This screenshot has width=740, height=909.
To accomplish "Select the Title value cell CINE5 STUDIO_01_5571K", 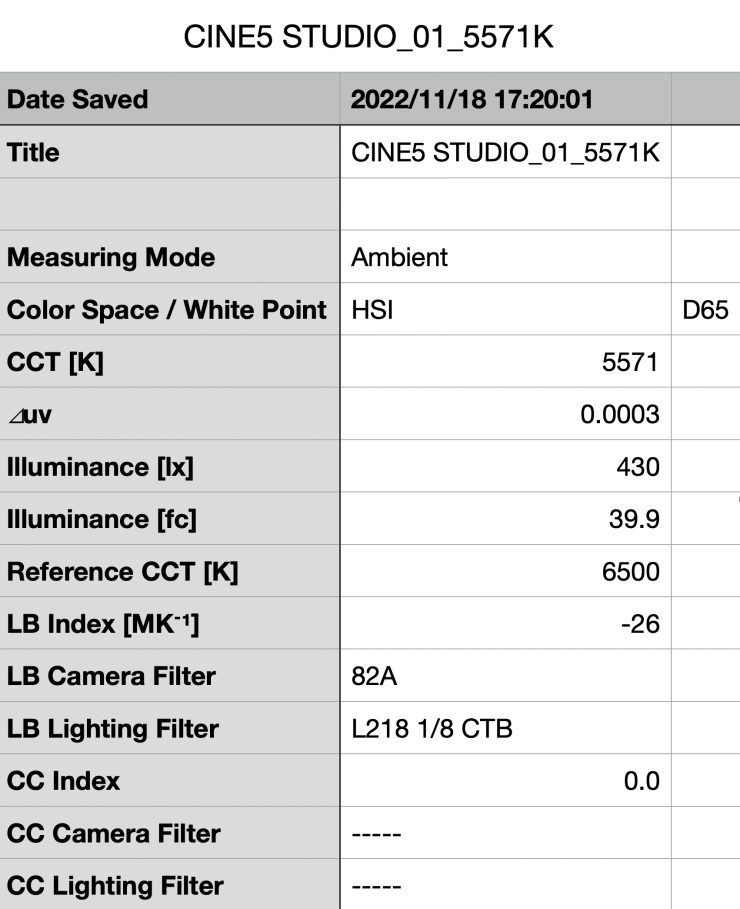I will pos(505,153).
